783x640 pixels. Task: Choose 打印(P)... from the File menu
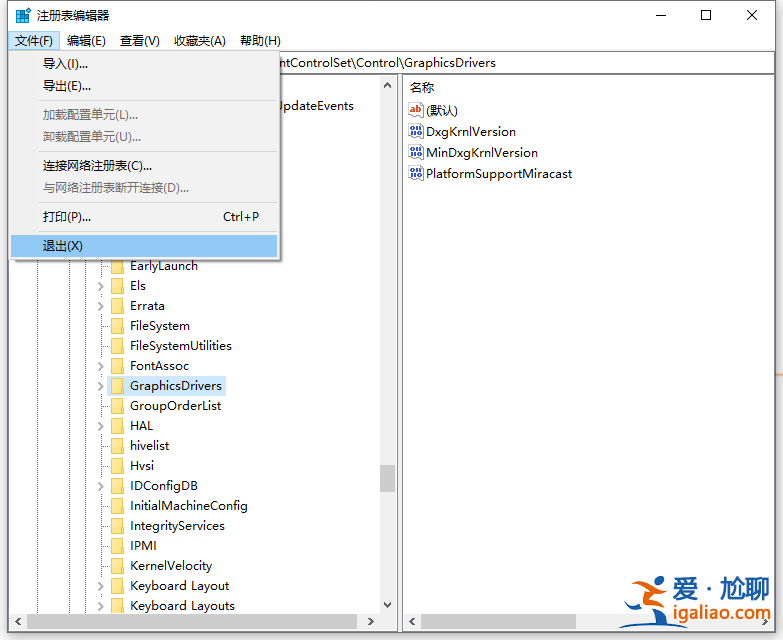coord(144,217)
